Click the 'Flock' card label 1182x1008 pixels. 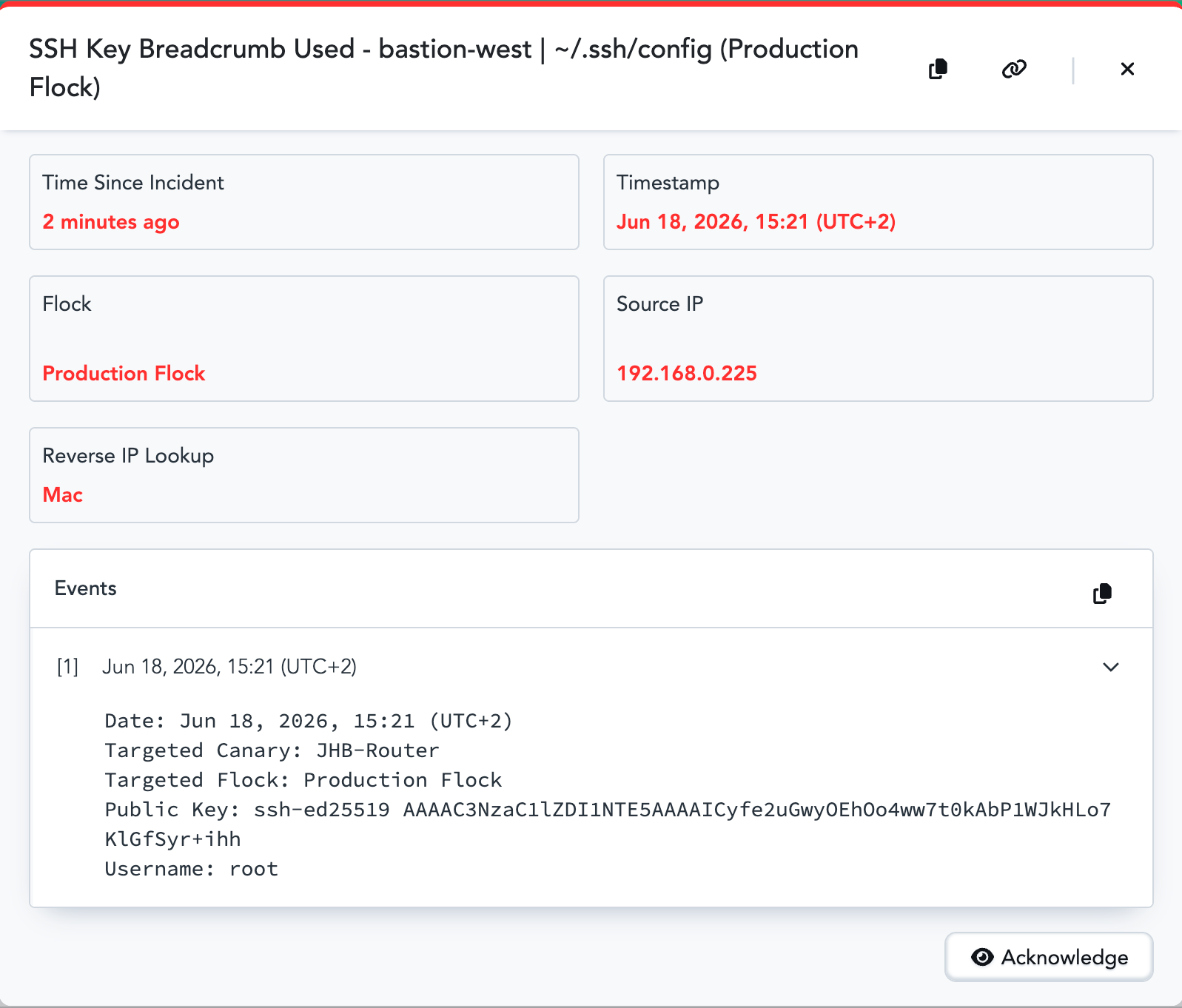coord(67,304)
